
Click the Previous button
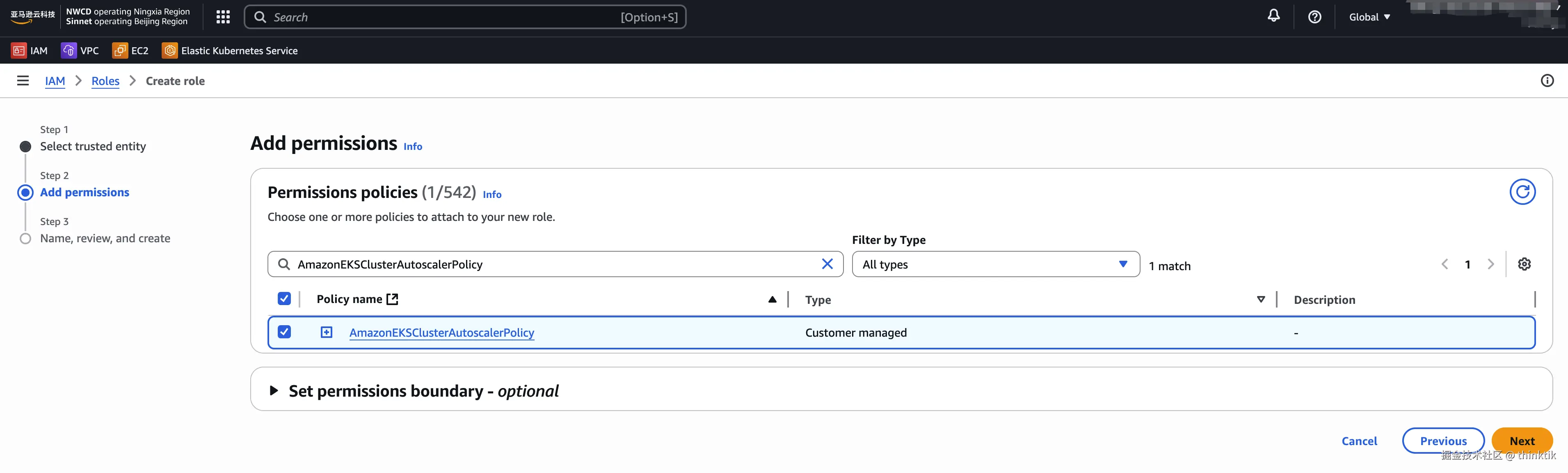coord(1442,441)
